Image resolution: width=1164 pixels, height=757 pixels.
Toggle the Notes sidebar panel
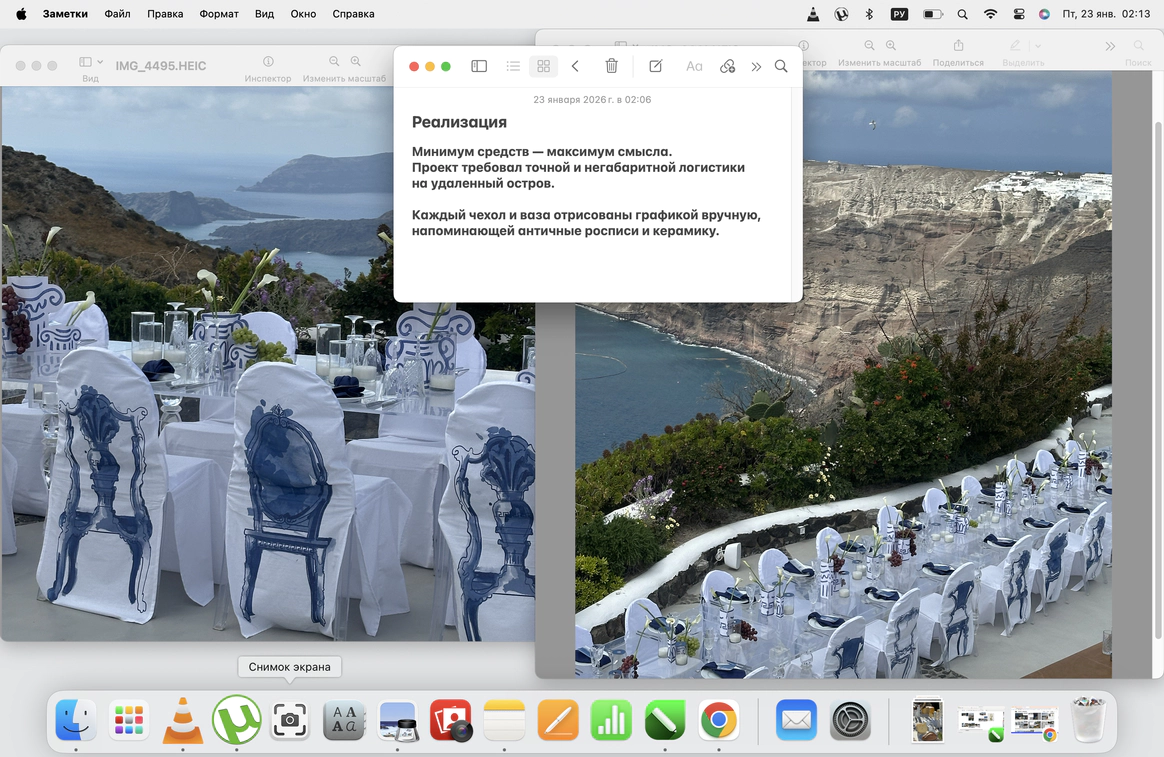[x=479, y=66]
